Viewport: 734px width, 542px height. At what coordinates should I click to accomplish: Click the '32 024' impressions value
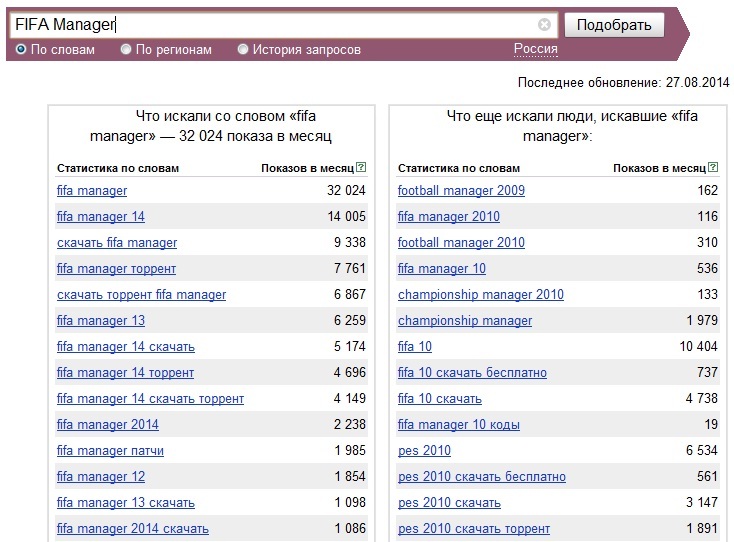[346, 190]
